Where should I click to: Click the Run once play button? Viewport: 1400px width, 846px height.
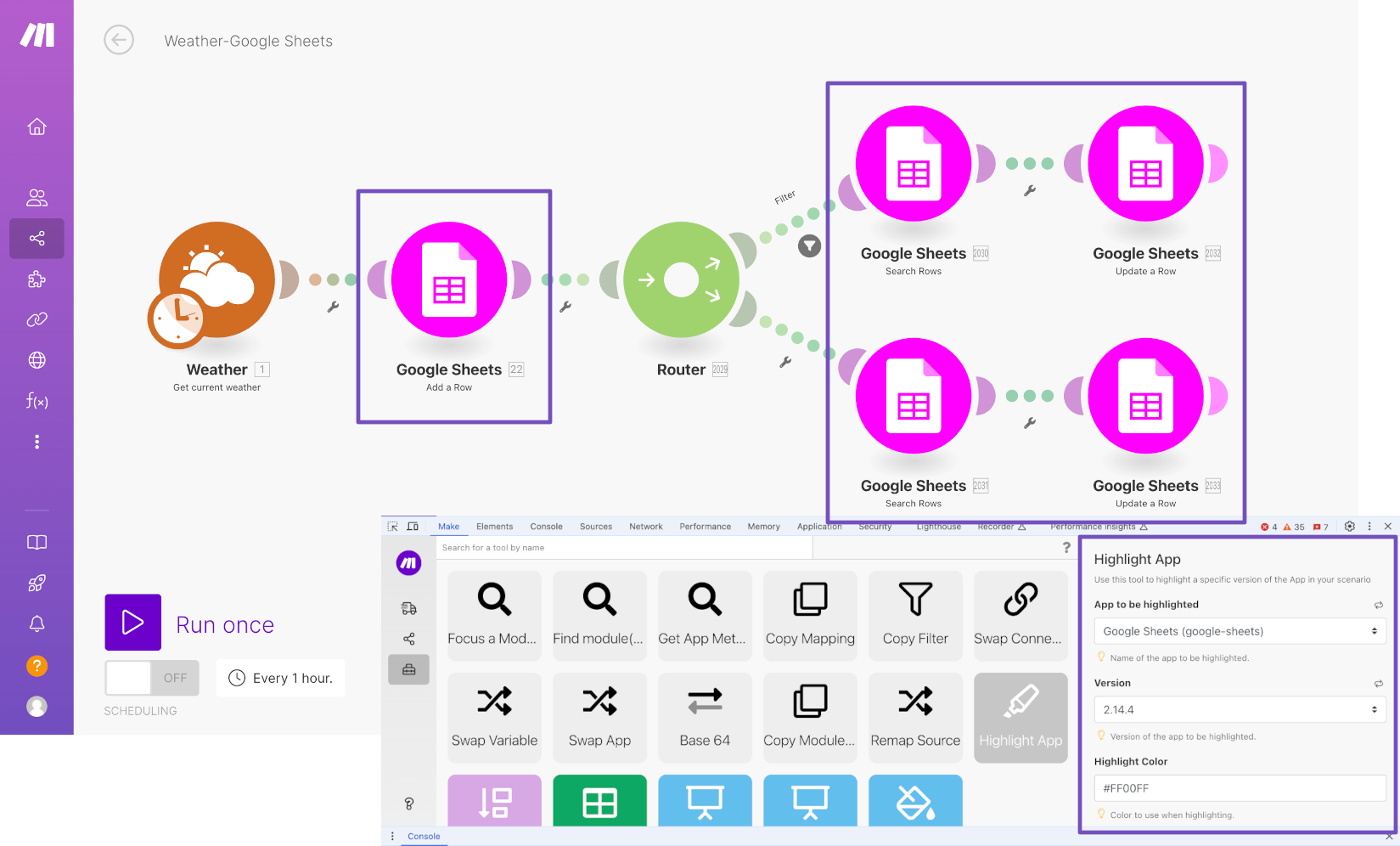(x=132, y=622)
